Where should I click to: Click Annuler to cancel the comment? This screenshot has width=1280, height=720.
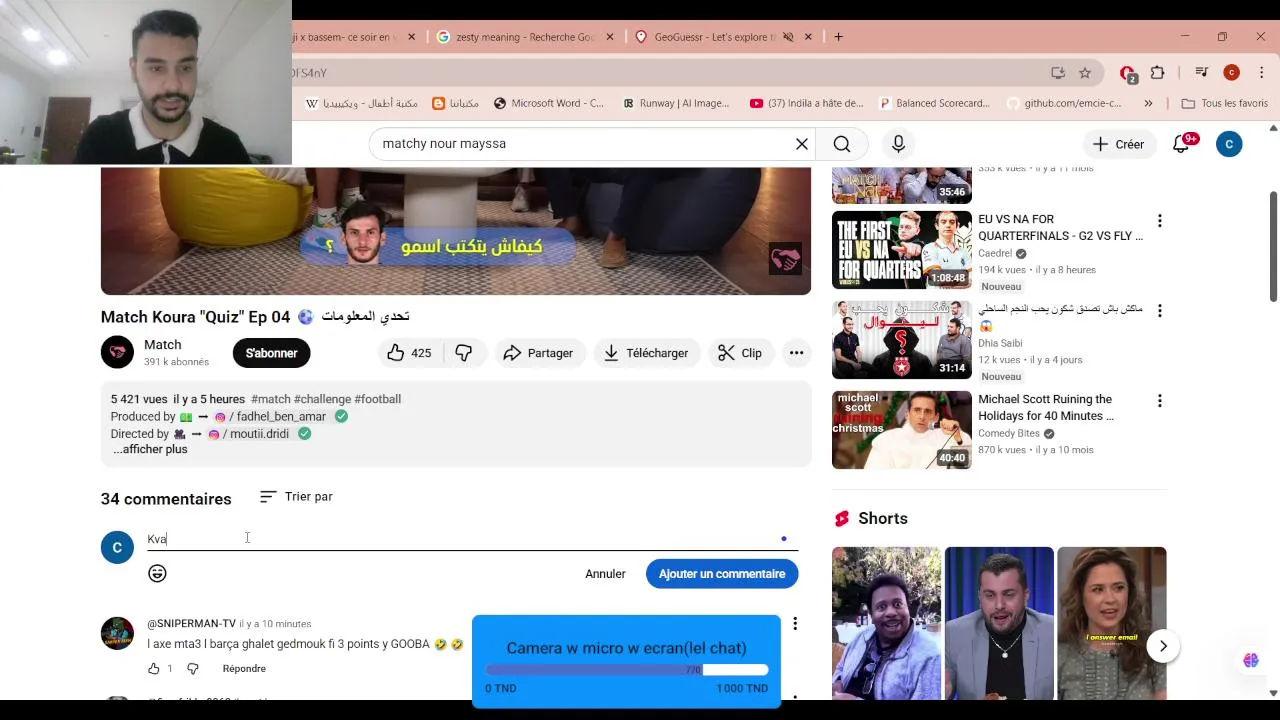[x=605, y=574]
